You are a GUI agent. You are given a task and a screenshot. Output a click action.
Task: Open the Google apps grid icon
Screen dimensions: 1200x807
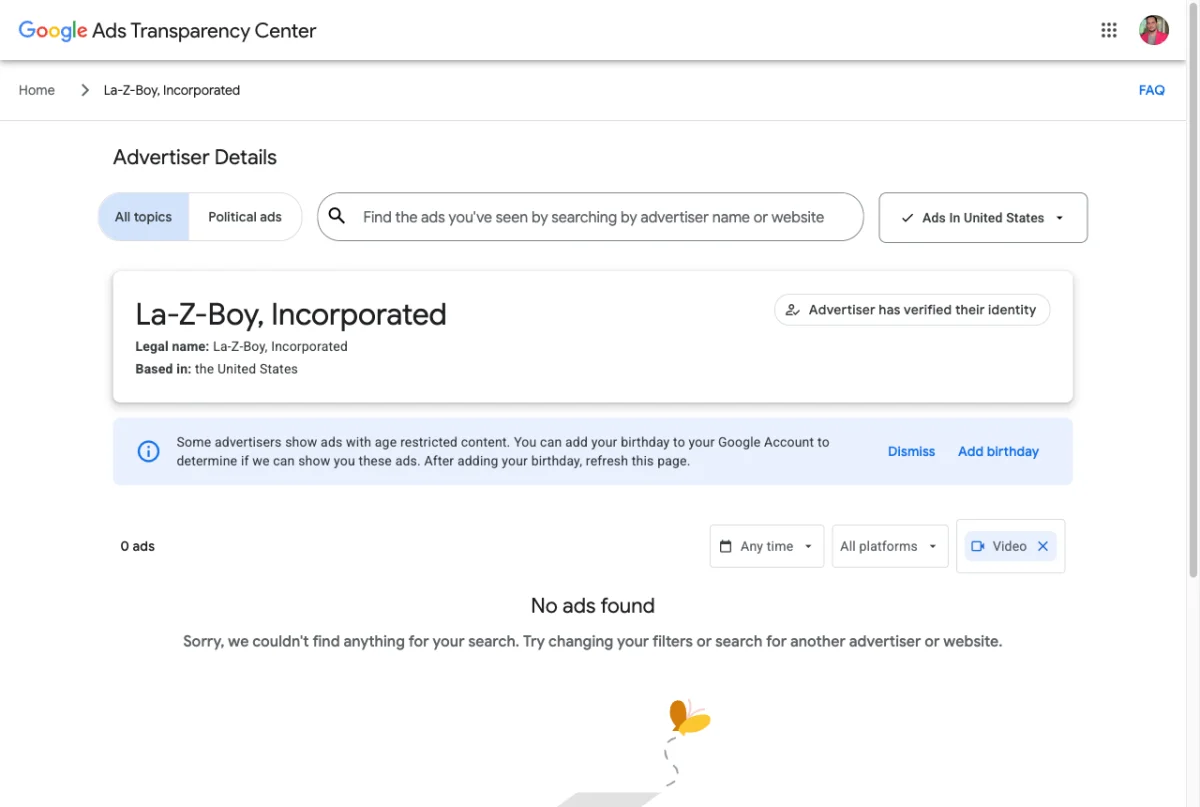tap(1108, 30)
